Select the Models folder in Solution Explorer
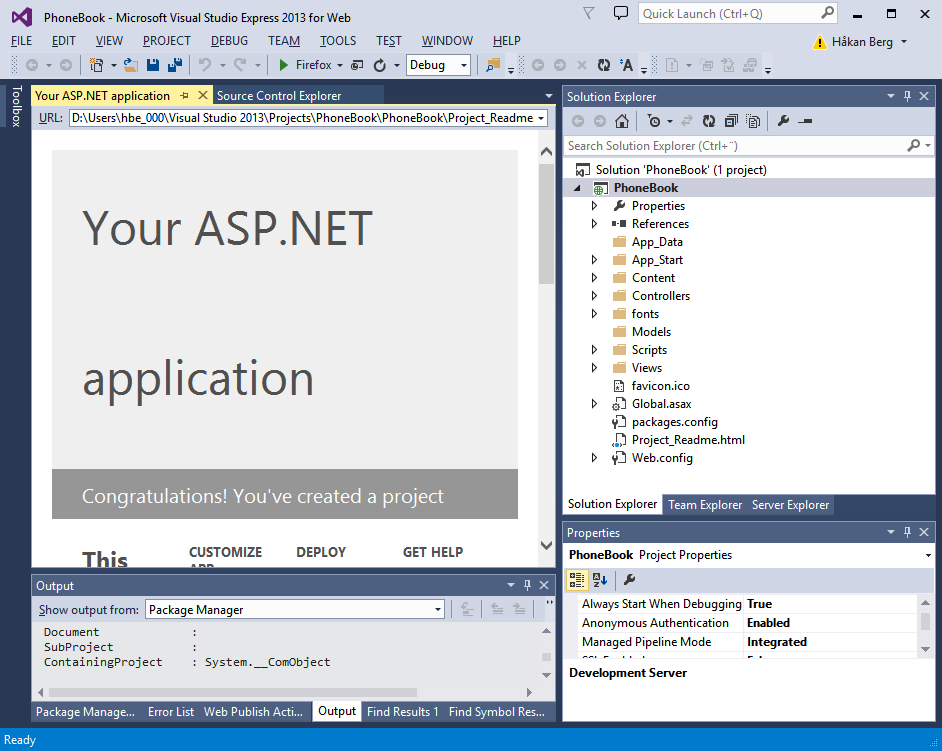Image resolution: width=942 pixels, height=751 pixels. (651, 332)
